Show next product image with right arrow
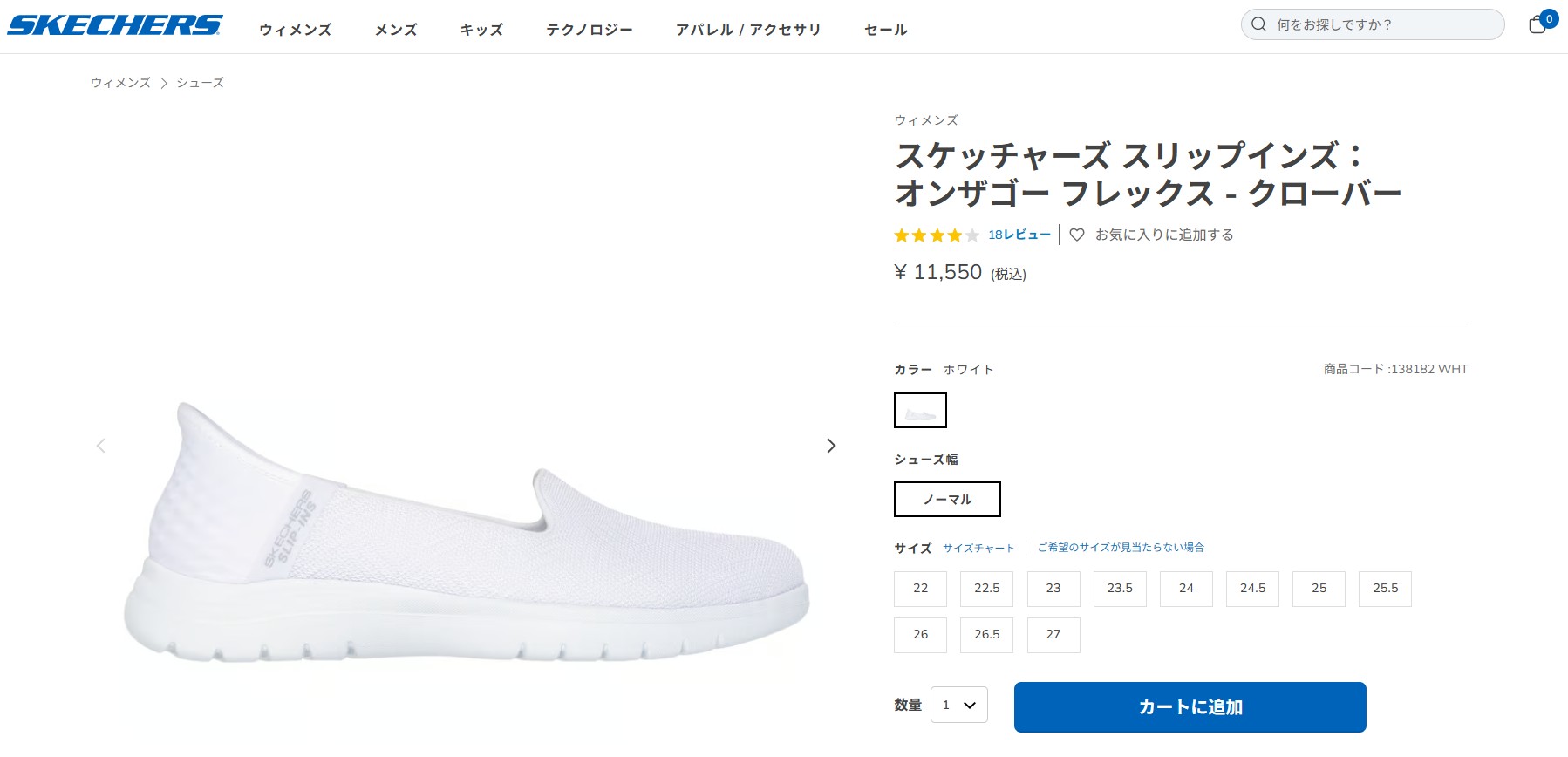 [x=830, y=445]
